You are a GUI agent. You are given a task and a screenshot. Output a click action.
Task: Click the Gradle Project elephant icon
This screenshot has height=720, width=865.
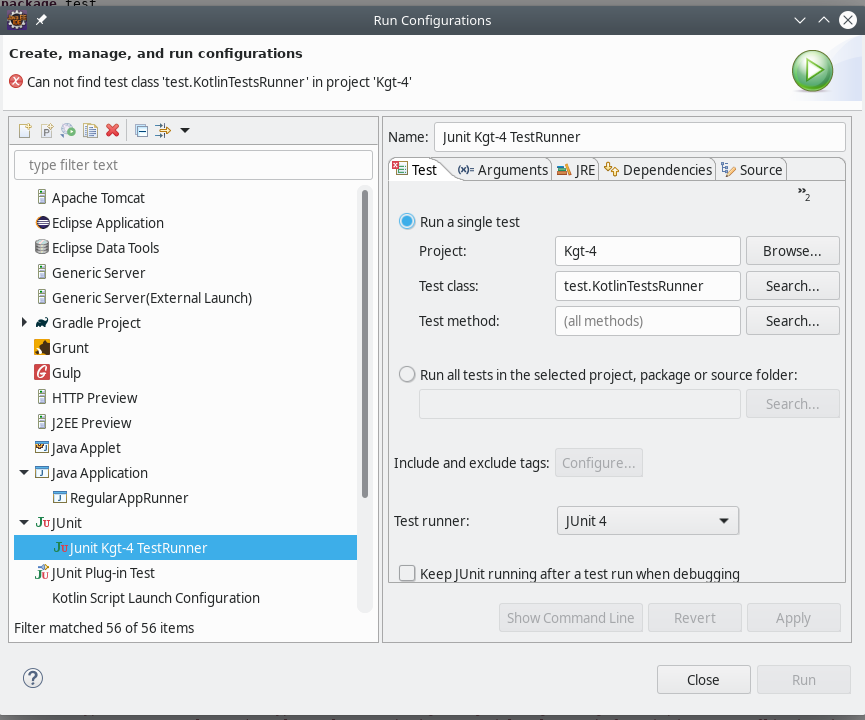(x=42, y=323)
